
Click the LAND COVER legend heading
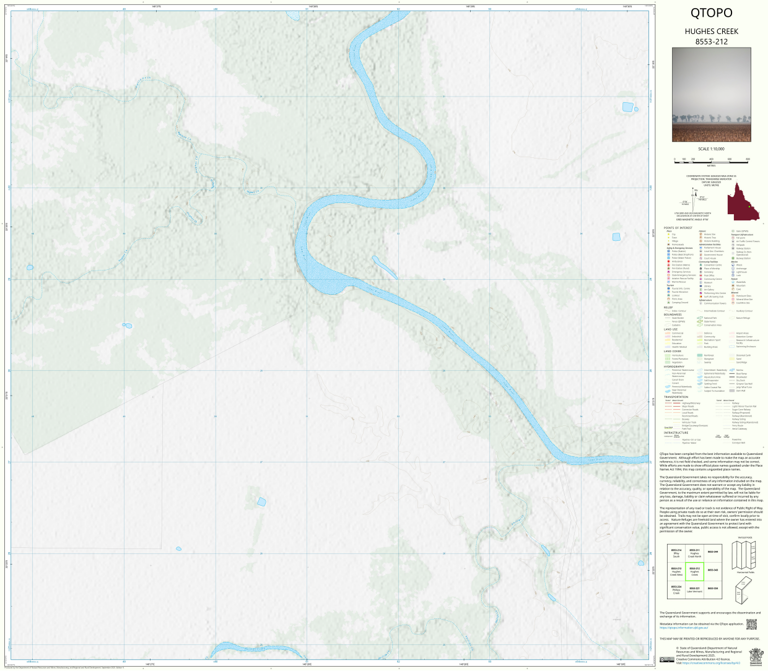click(672, 351)
